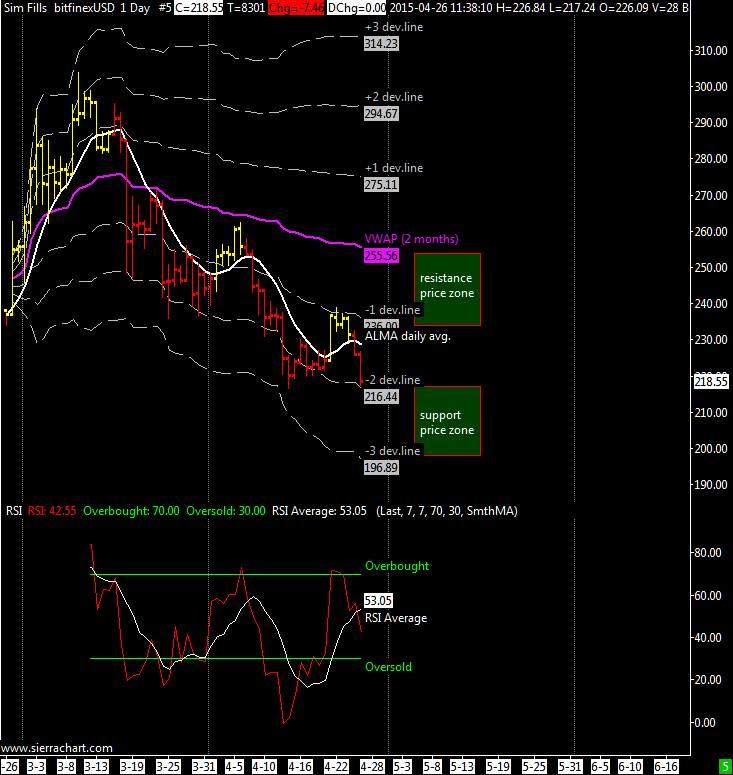Open the www.sierrachart.com link
This screenshot has height=775, width=733.
tap(57, 747)
